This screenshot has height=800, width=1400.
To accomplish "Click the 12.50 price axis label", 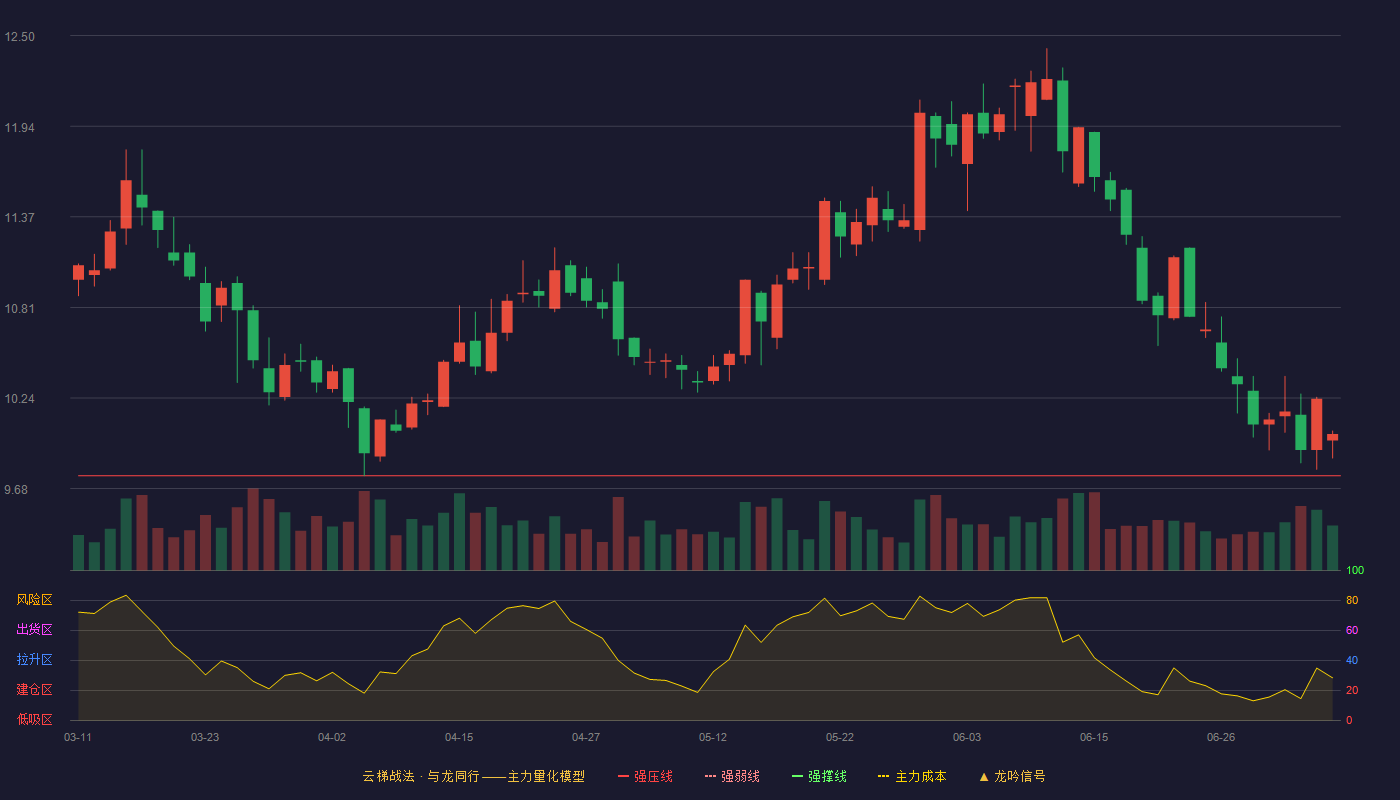I will pos(19,37).
